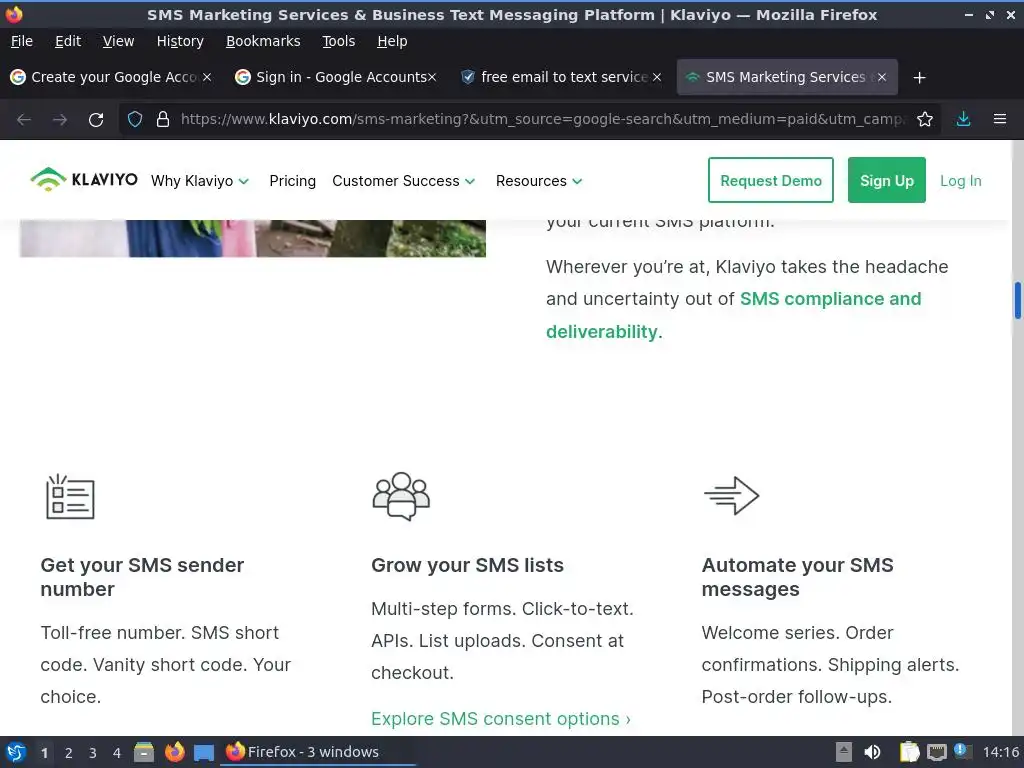Click the forward navigation arrow

pyautogui.click(x=60, y=120)
